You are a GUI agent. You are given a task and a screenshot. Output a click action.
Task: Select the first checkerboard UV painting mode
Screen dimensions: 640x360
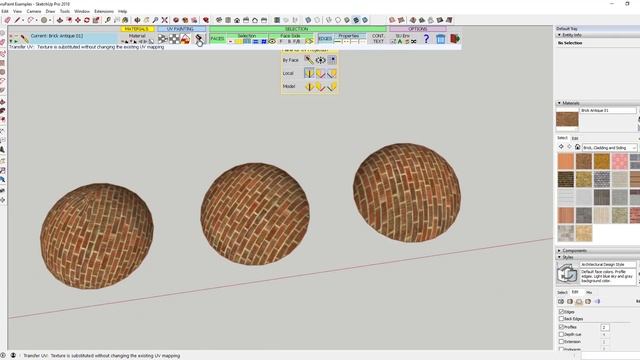(163, 39)
